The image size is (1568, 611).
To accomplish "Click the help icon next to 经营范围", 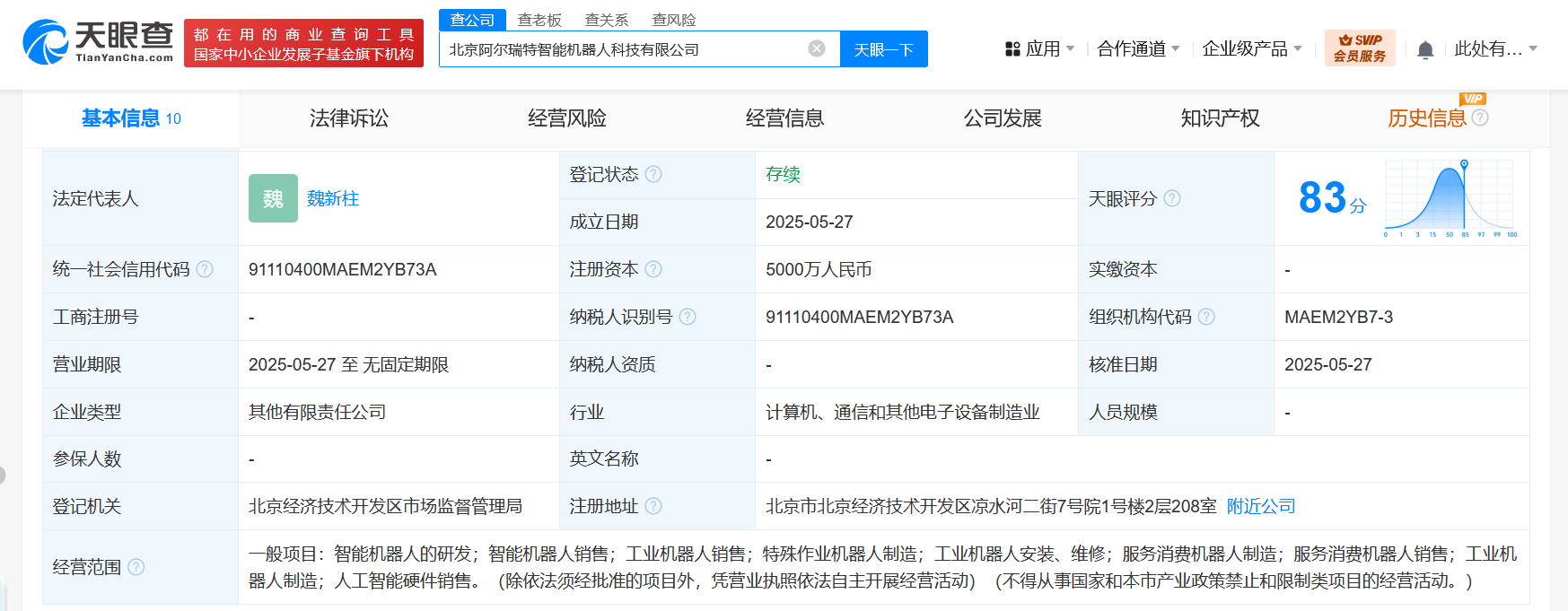I will [x=136, y=567].
